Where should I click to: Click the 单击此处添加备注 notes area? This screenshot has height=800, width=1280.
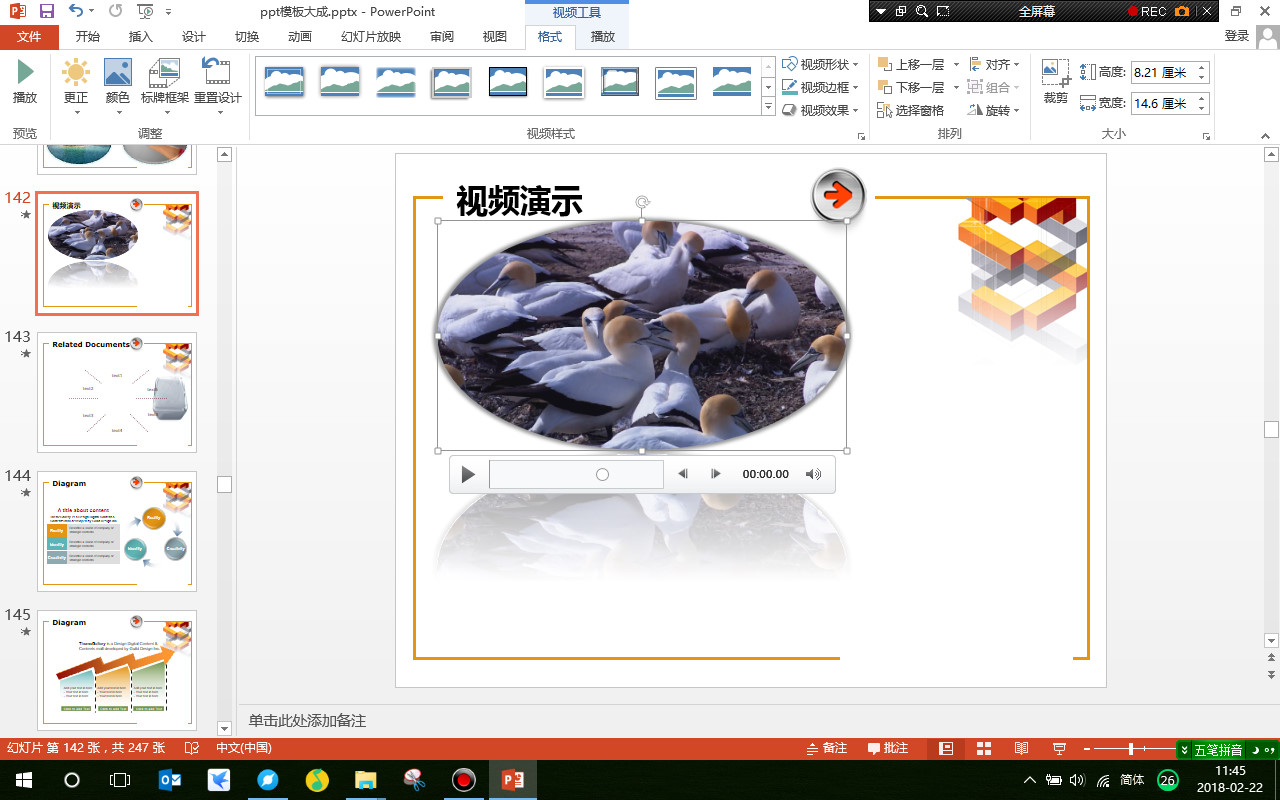pyautogui.click(x=307, y=720)
